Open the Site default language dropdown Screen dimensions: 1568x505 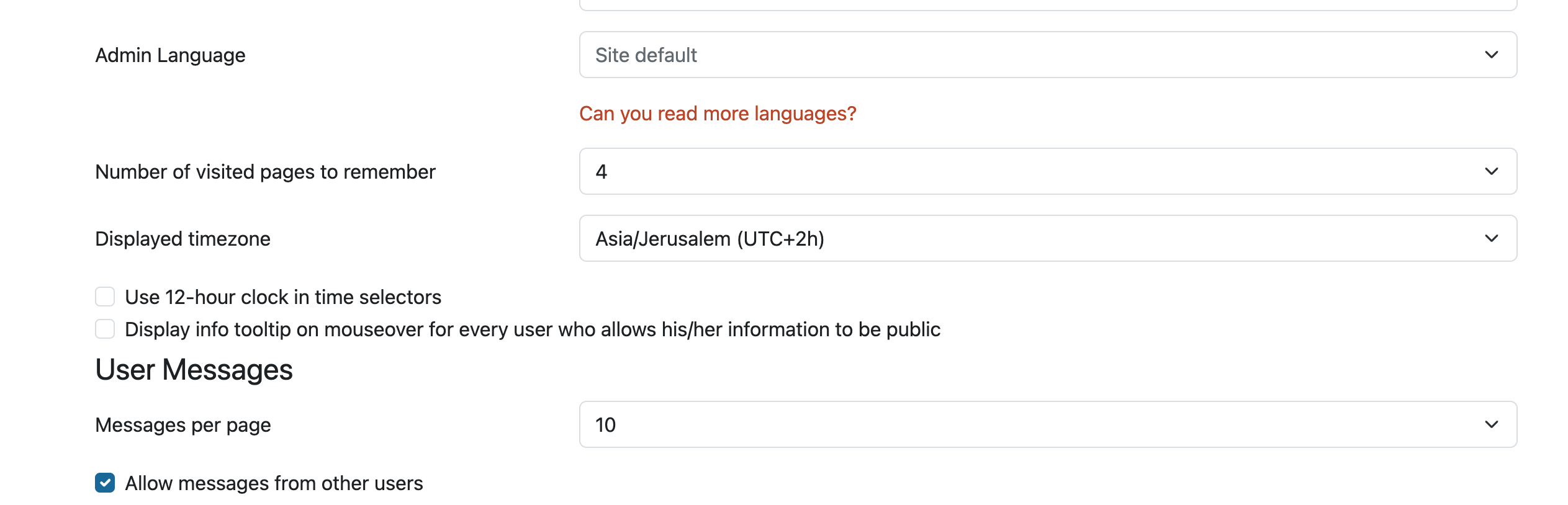pyautogui.click(x=1048, y=55)
